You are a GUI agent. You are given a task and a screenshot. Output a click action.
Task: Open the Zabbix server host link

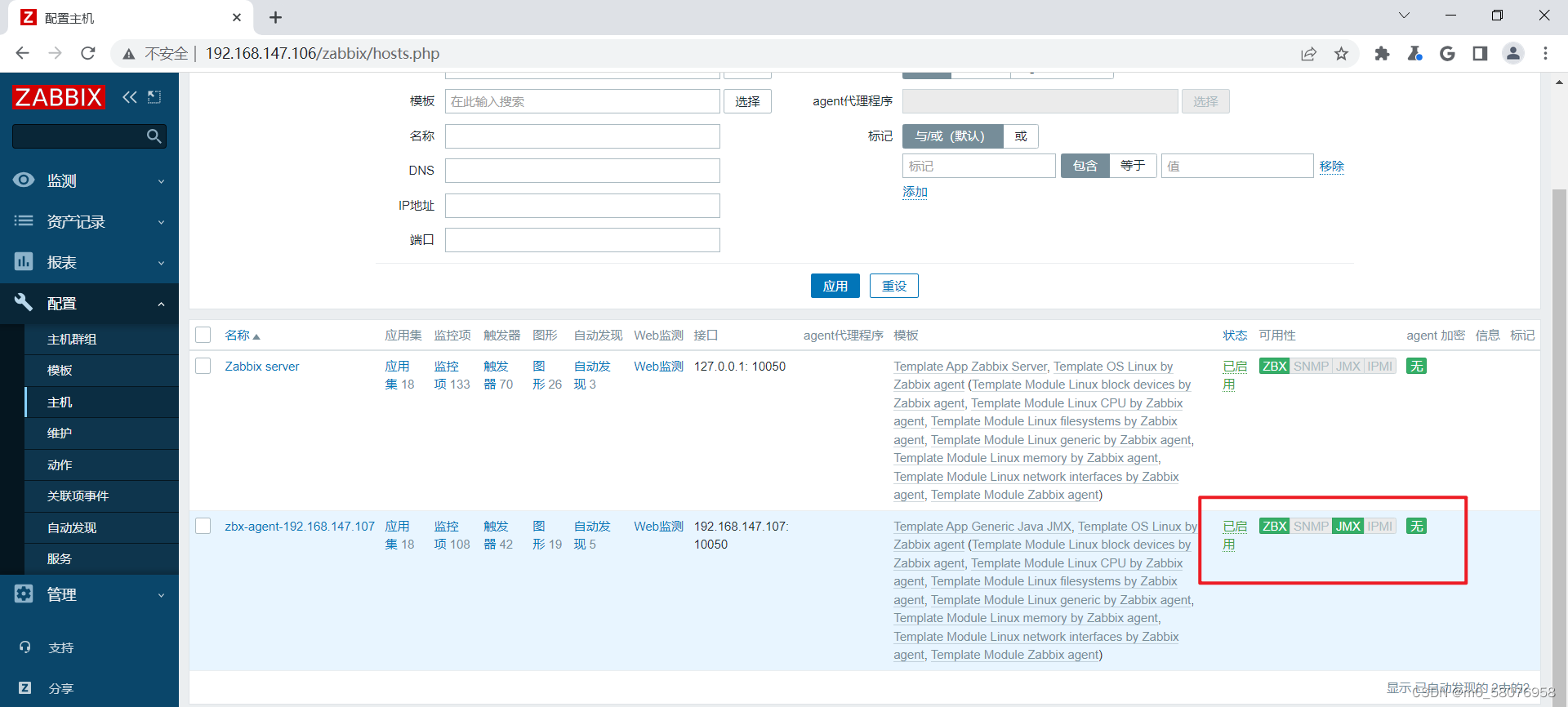(x=262, y=366)
